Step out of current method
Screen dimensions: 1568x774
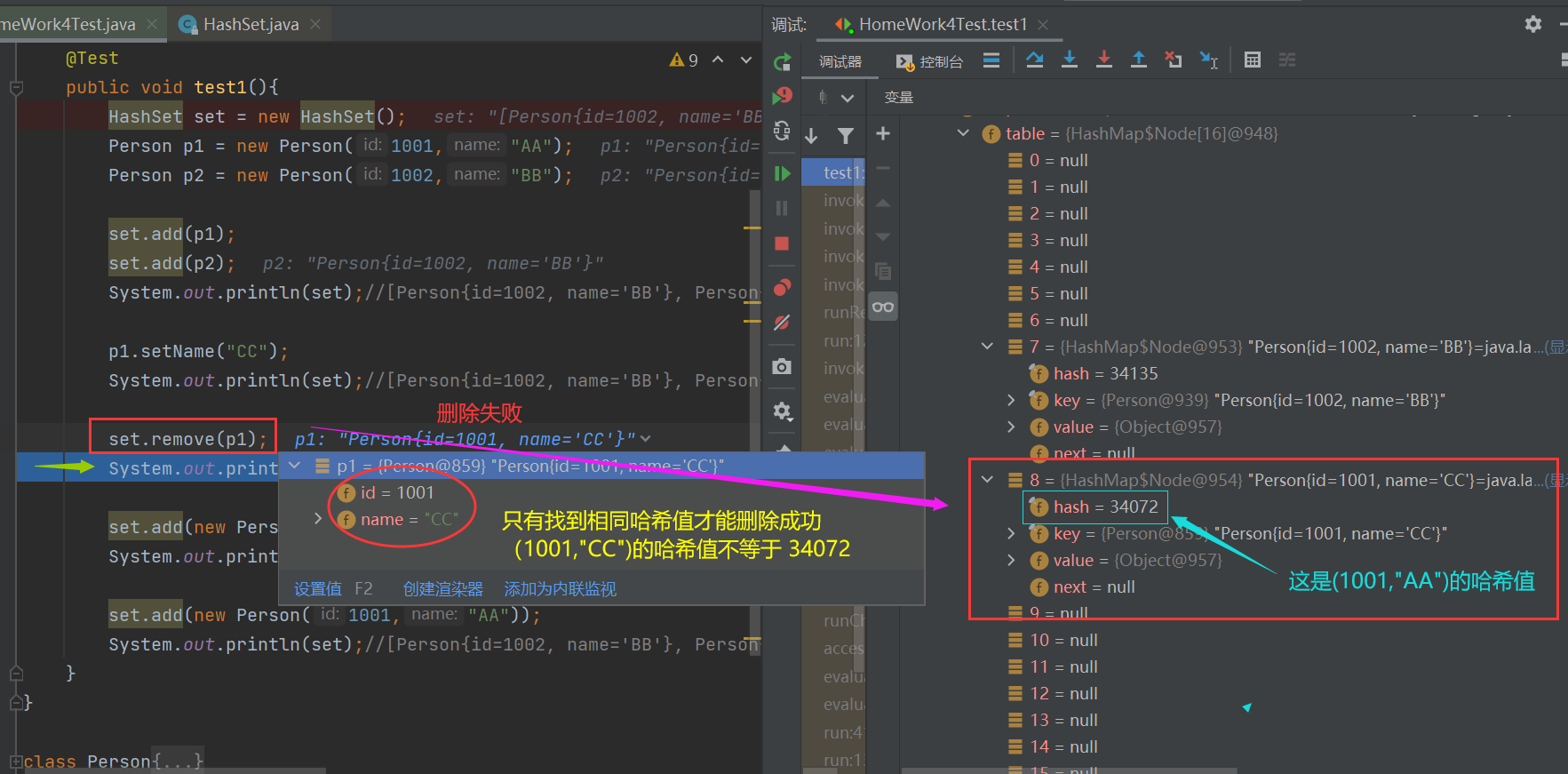pos(1139,60)
